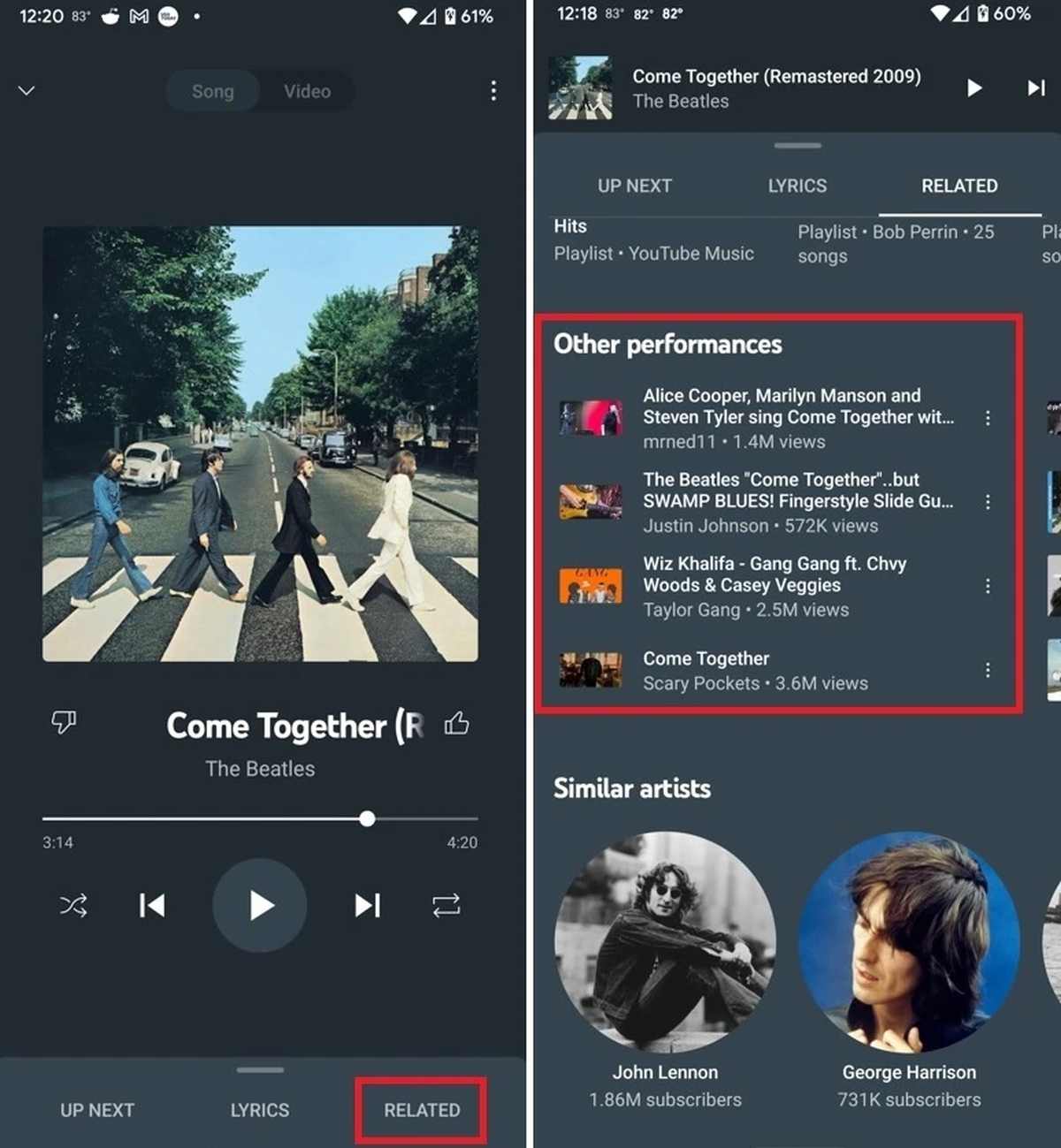
Task: Tap the Taylor Gang video thumbnail
Action: pos(590,586)
